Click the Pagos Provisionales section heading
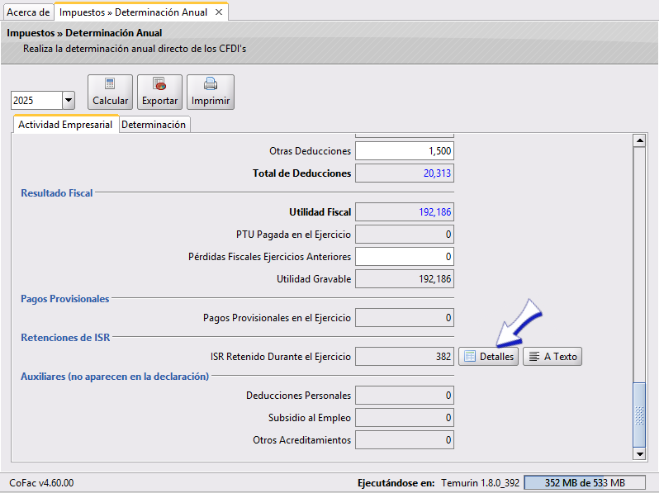Viewport: 659px width, 493px height. pos(65,299)
